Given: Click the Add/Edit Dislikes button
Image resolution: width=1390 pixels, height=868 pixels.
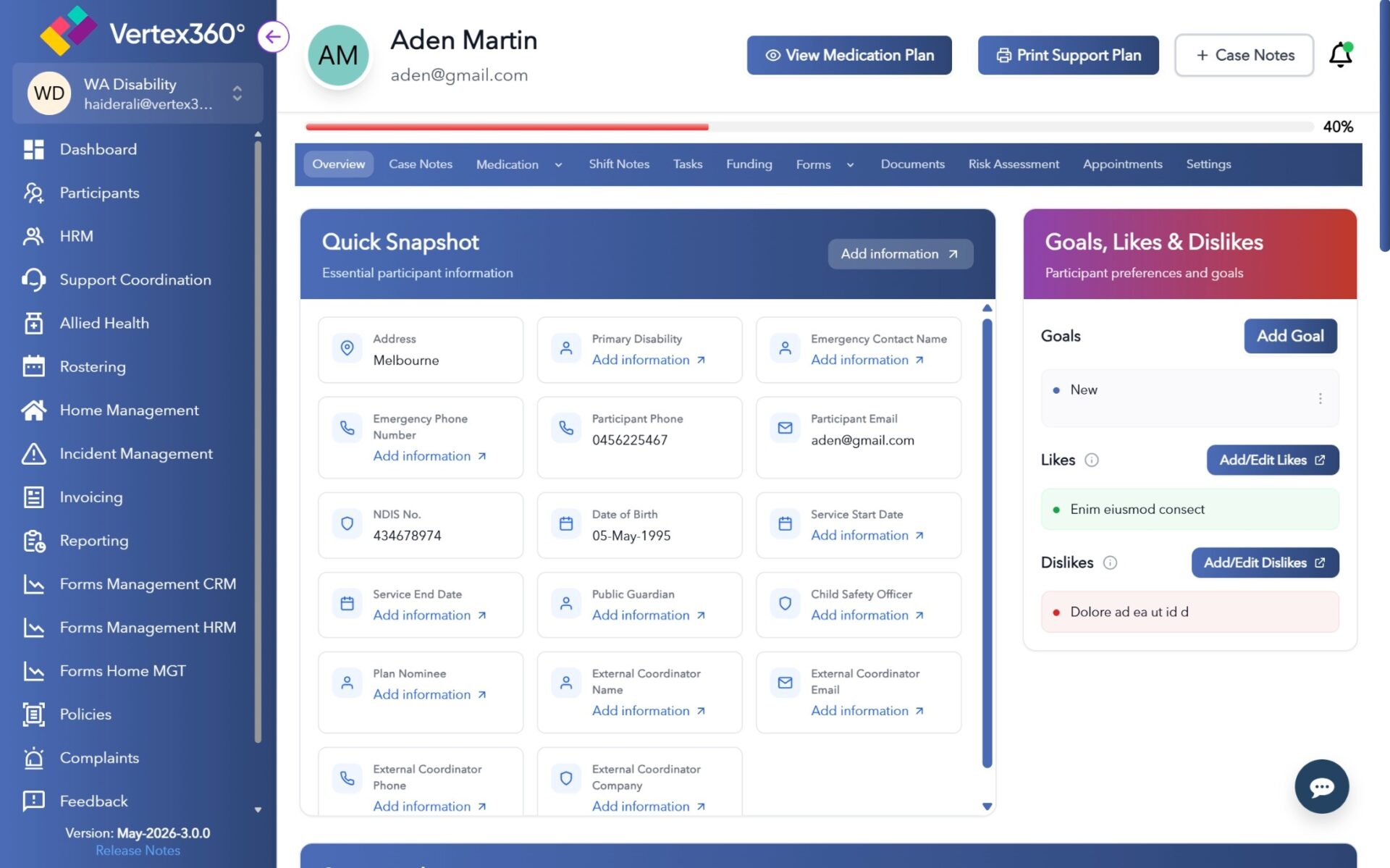Looking at the screenshot, I should coord(1264,562).
